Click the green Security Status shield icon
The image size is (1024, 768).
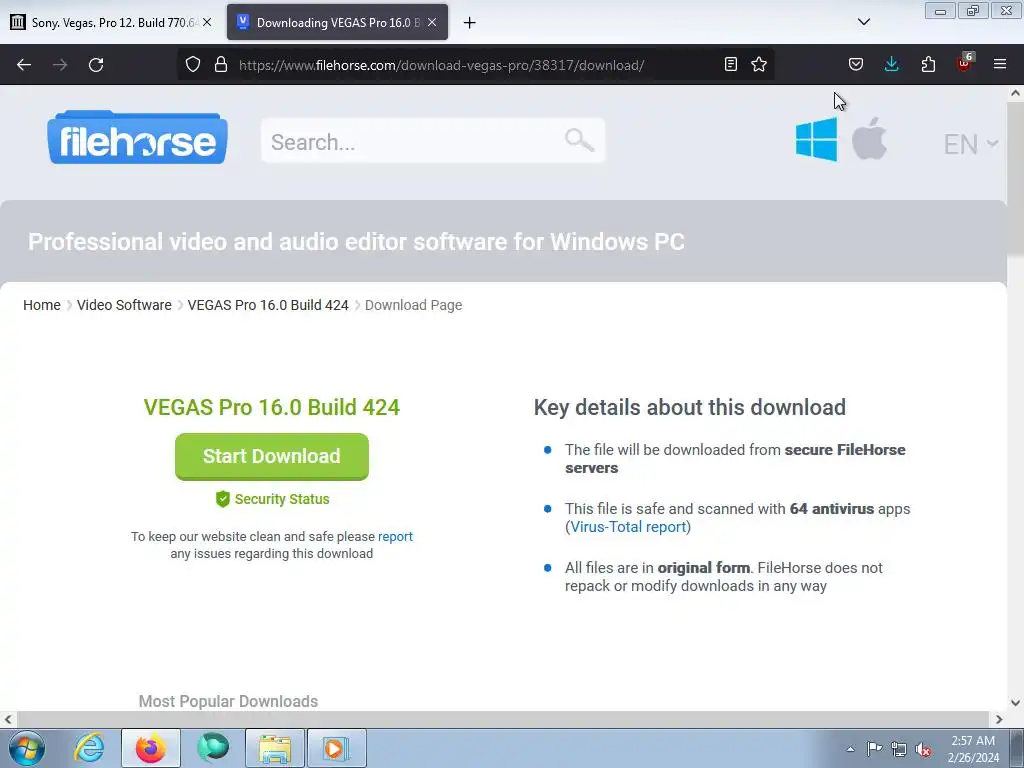coord(223,499)
